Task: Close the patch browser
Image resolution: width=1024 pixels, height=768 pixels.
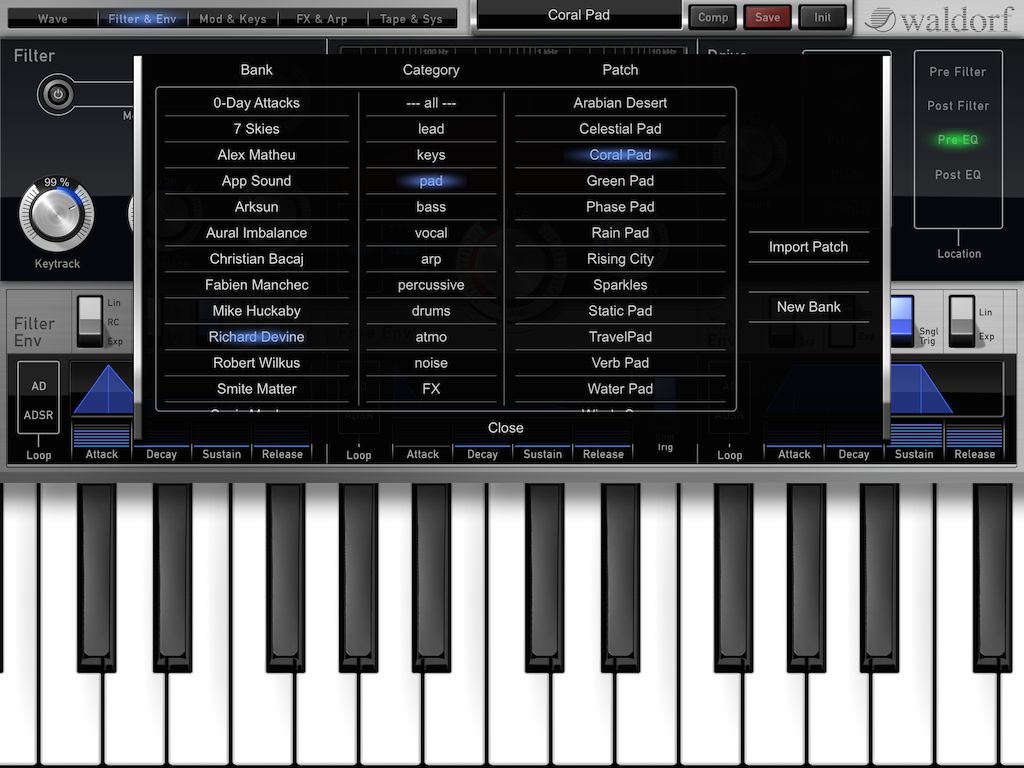Action: click(505, 428)
